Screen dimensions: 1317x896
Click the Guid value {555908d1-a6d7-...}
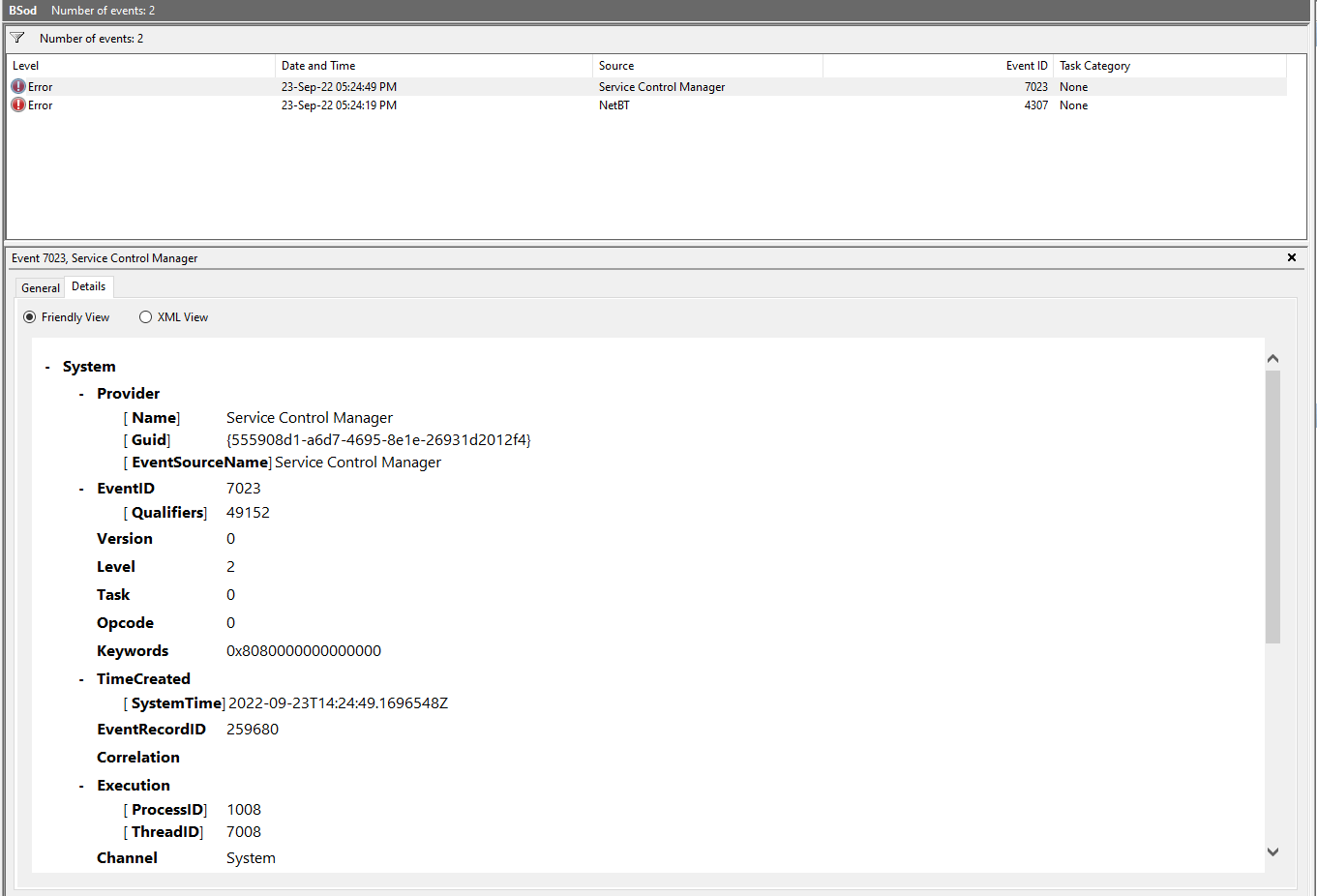378,440
